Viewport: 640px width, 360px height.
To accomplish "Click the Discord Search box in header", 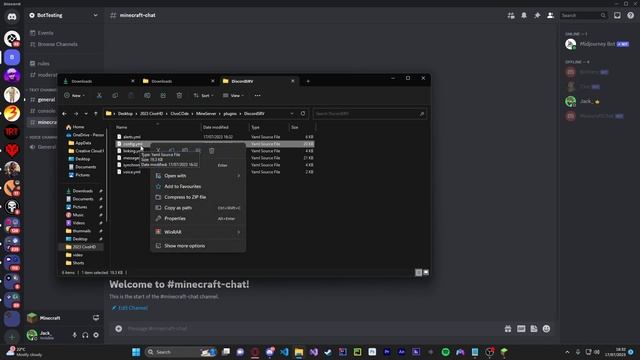I will (583, 16).
